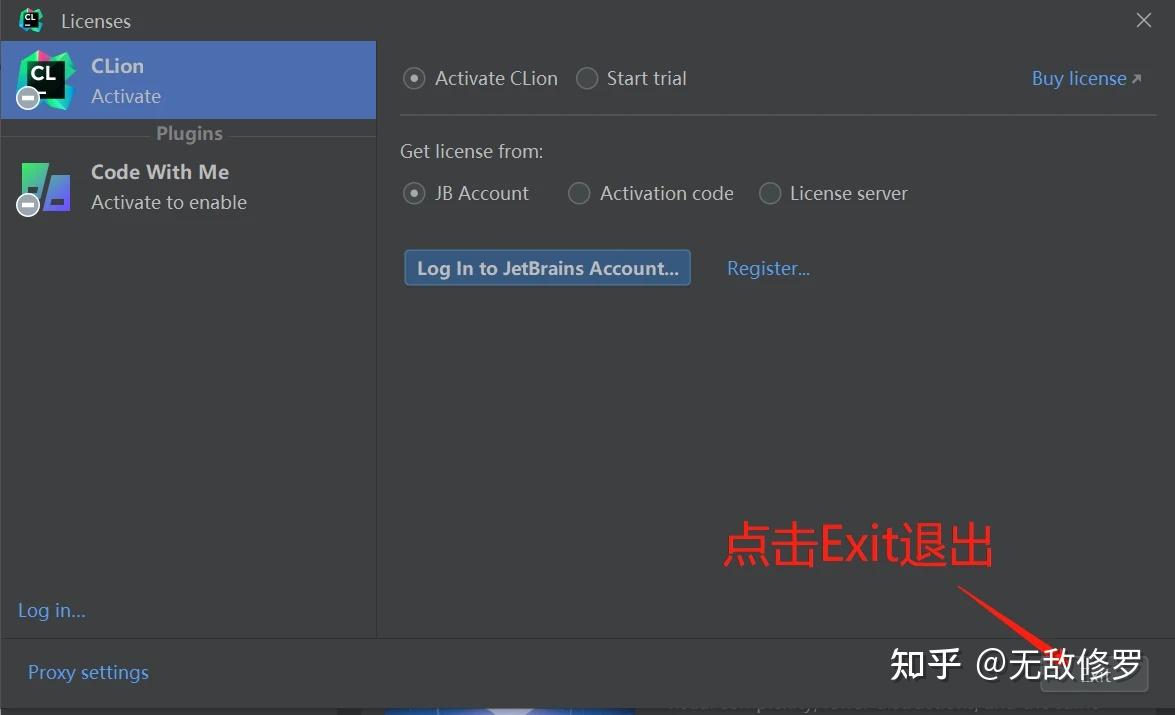
Task: Open the Buy license external link arrow
Action: [1138, 77]
